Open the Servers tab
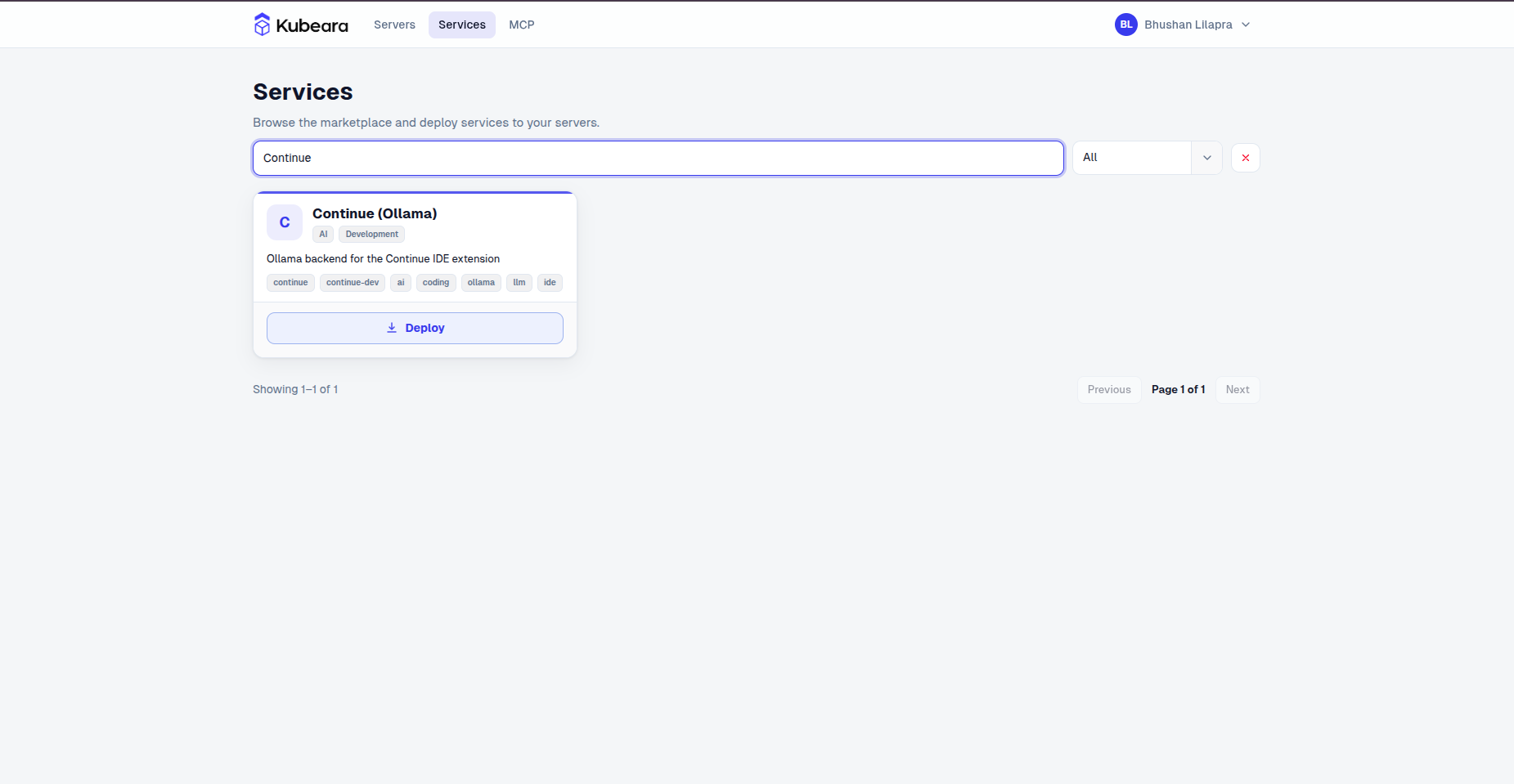 click(394, 25)
